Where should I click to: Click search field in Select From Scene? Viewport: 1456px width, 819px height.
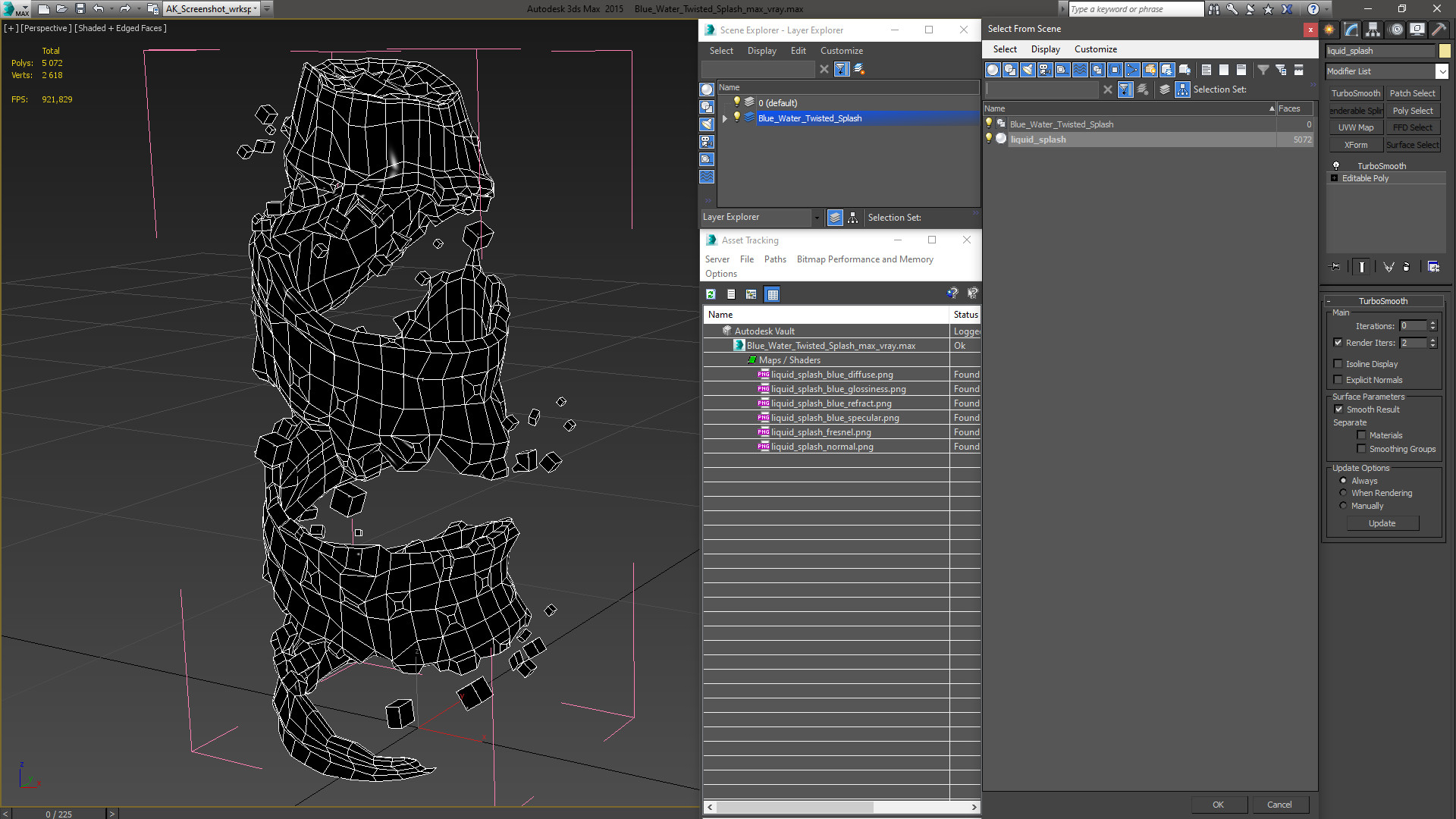coord(1042,89)
